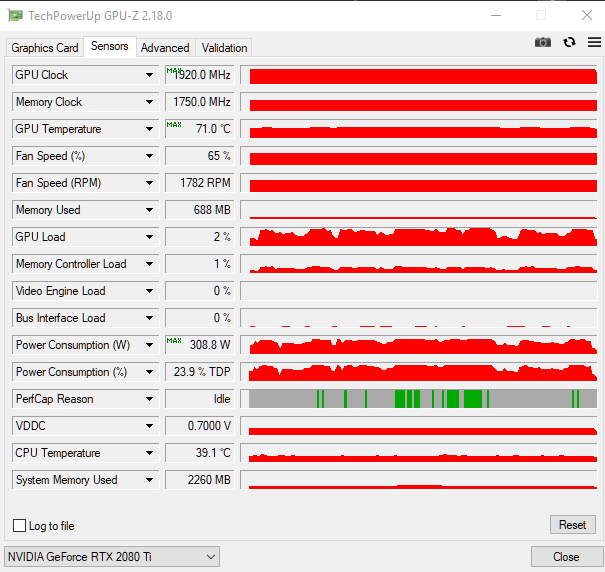Expand the System Memory Used dropdown
This screenshot has height=572, width=605.
point(149,480)
